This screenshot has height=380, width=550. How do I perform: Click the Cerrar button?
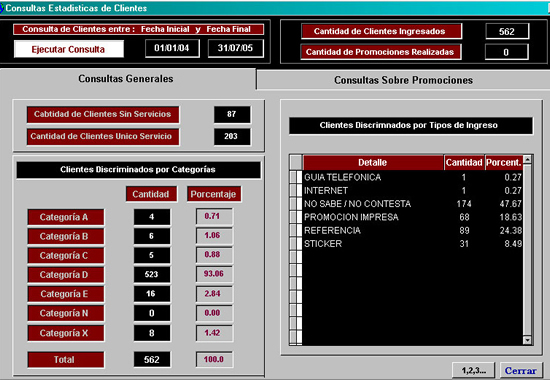[521, 371]
